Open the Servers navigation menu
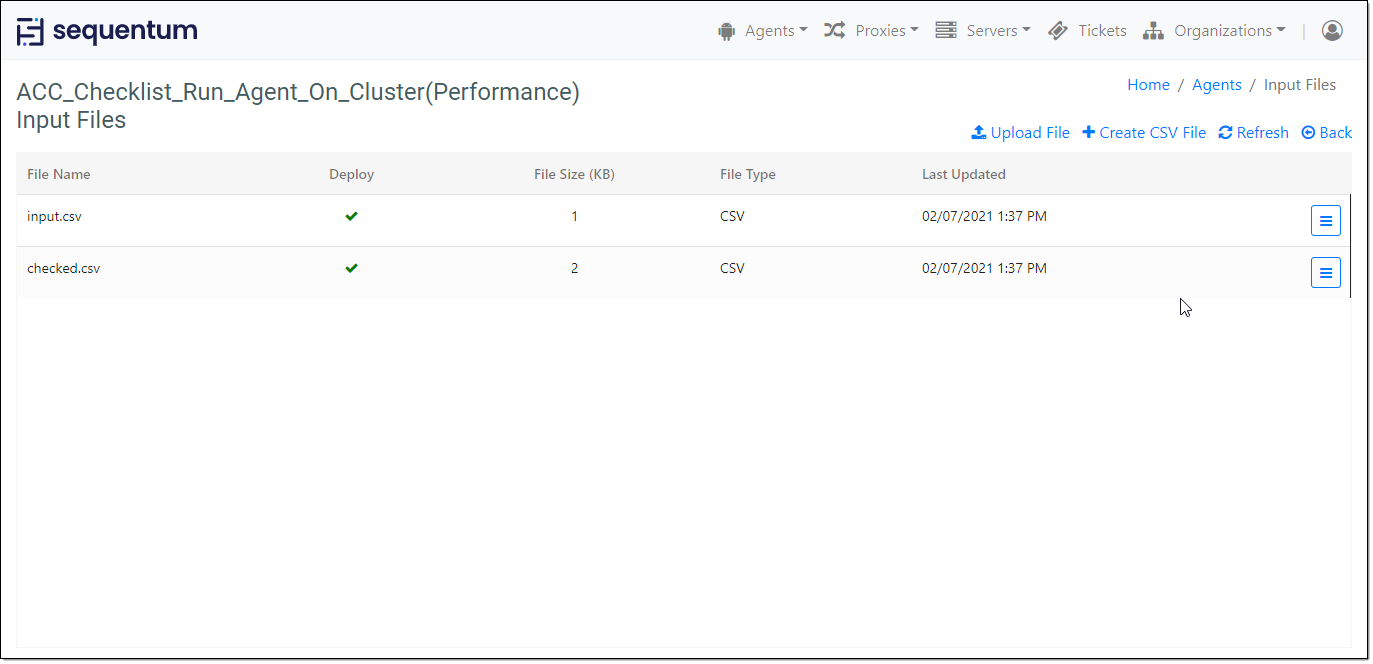Image resolution: width=1373 pixels, height=664 pixels. click(x=983, y=31)
